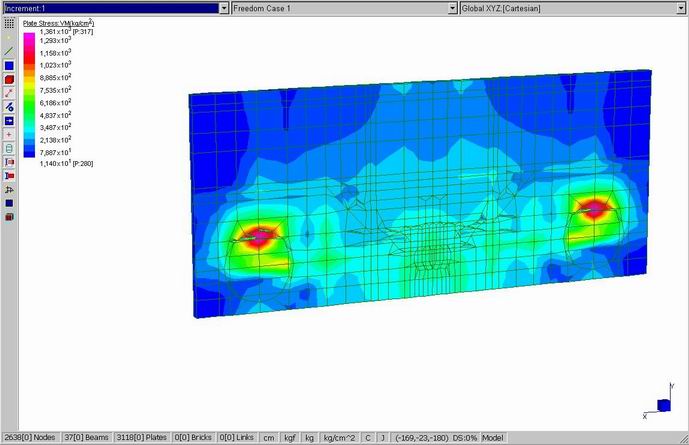Click the cm length unit in status bar

tap(269, 438)
